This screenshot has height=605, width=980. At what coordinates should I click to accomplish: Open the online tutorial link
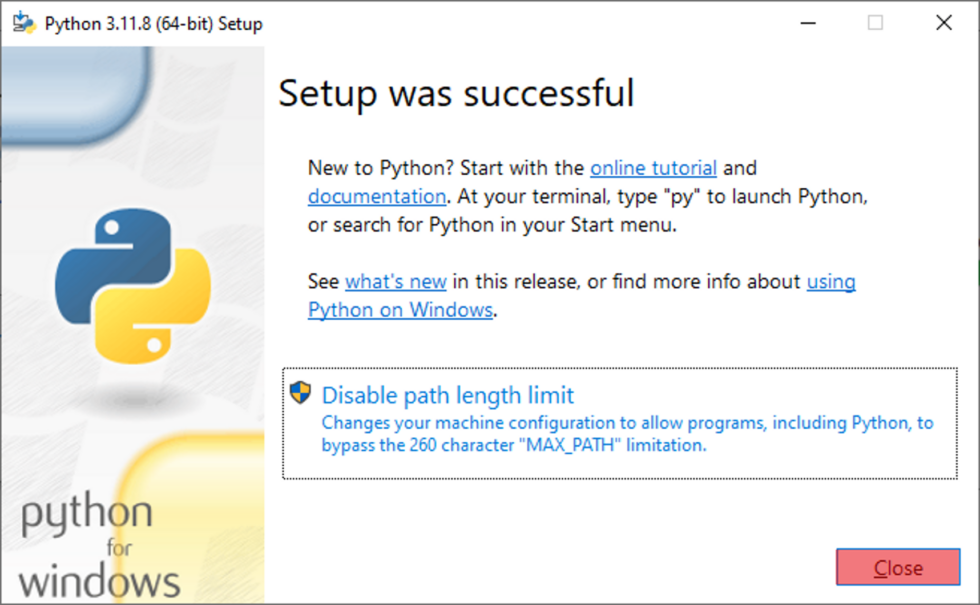(653, 167)
